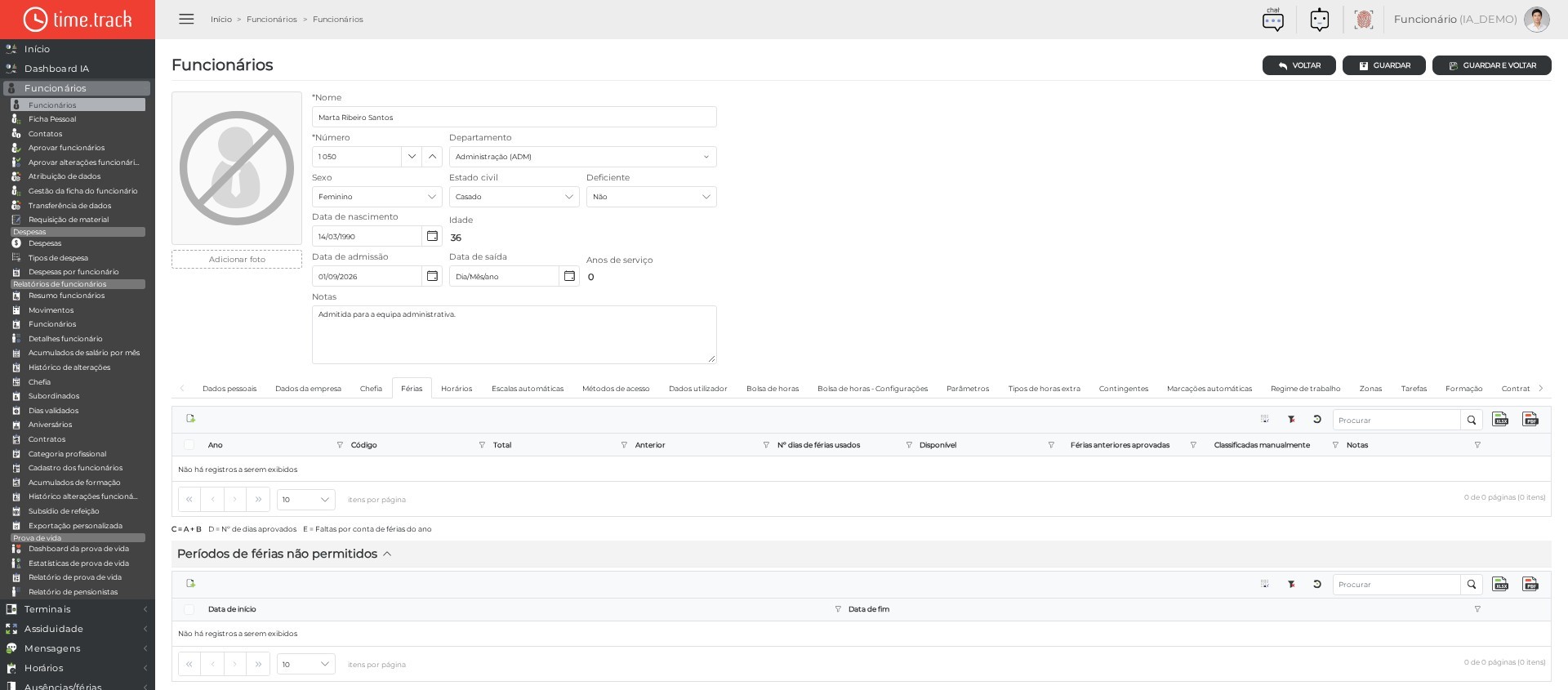Tick the select-all checkbox beside Ano

pyautogui.click(x=189, y=445)
